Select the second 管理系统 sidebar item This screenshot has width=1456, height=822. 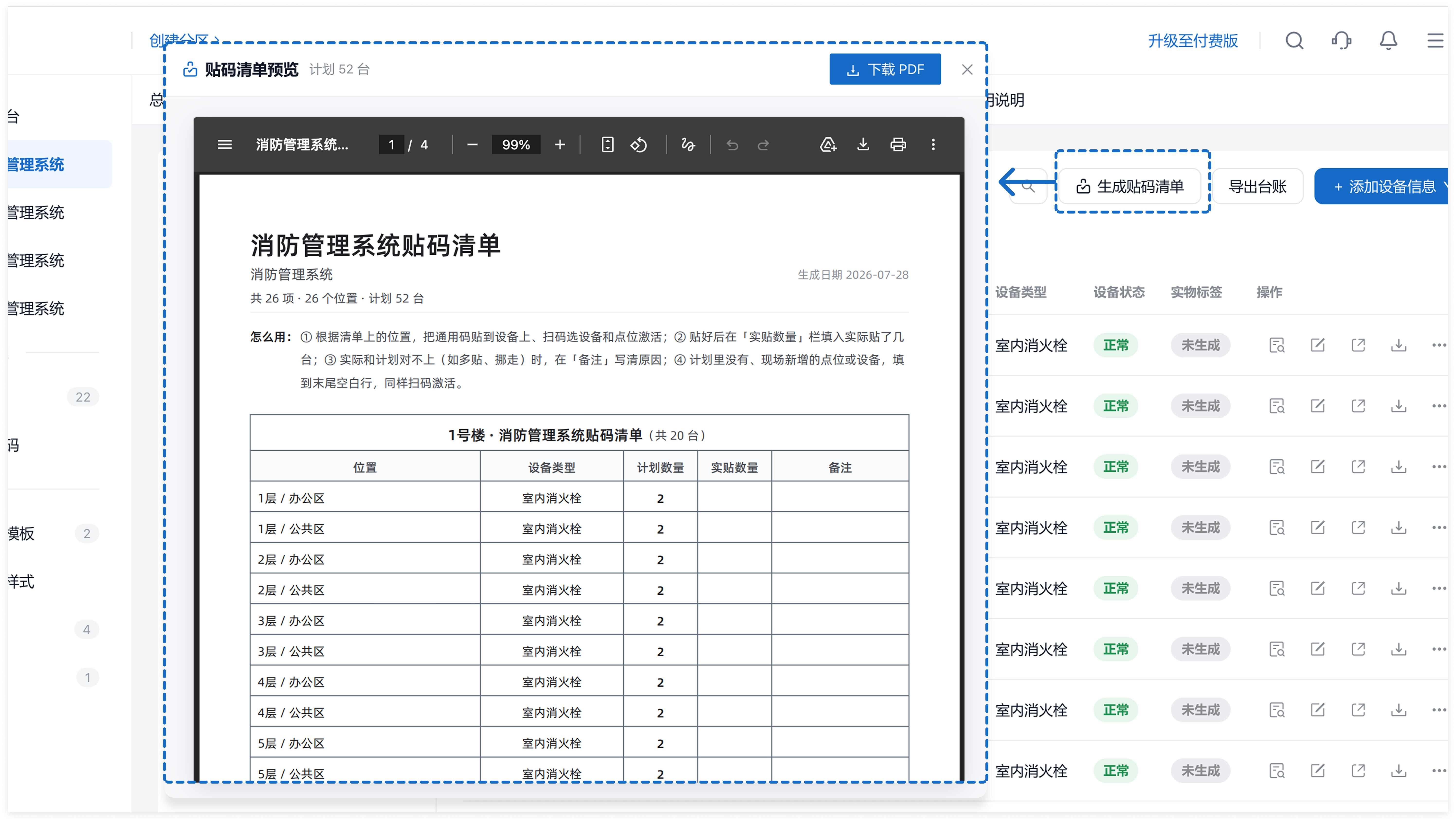point(36,212)
